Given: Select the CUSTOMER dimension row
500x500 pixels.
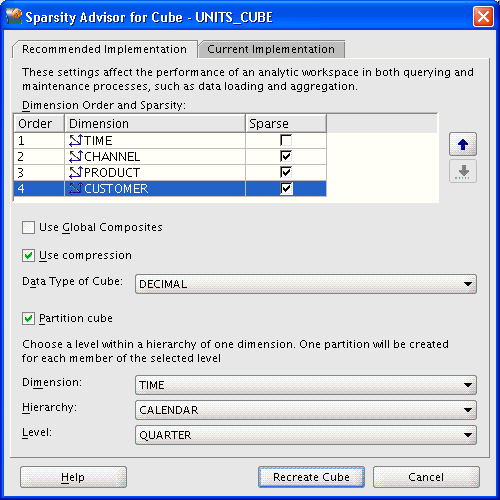Looking at the screenshot, I should [x=170, y=188].
